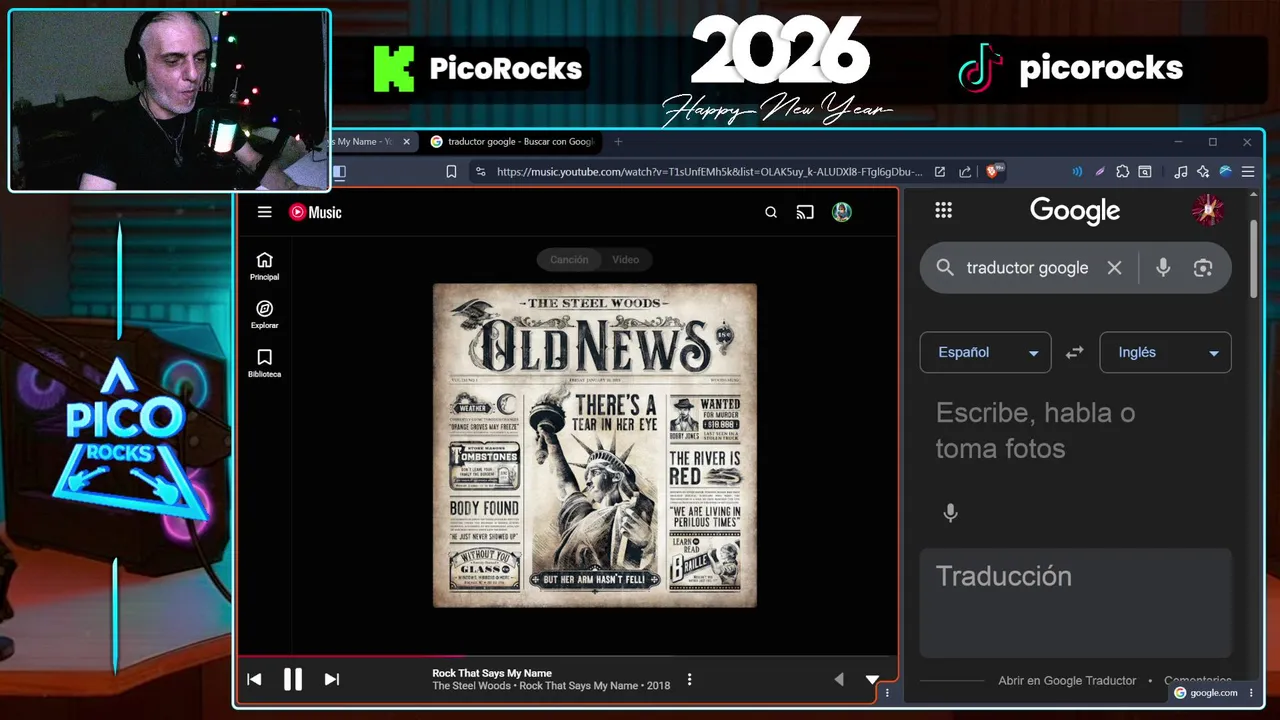Click the audio waves toolbar icon
Screen dimensions: 1280x720
click(1077, 172)
